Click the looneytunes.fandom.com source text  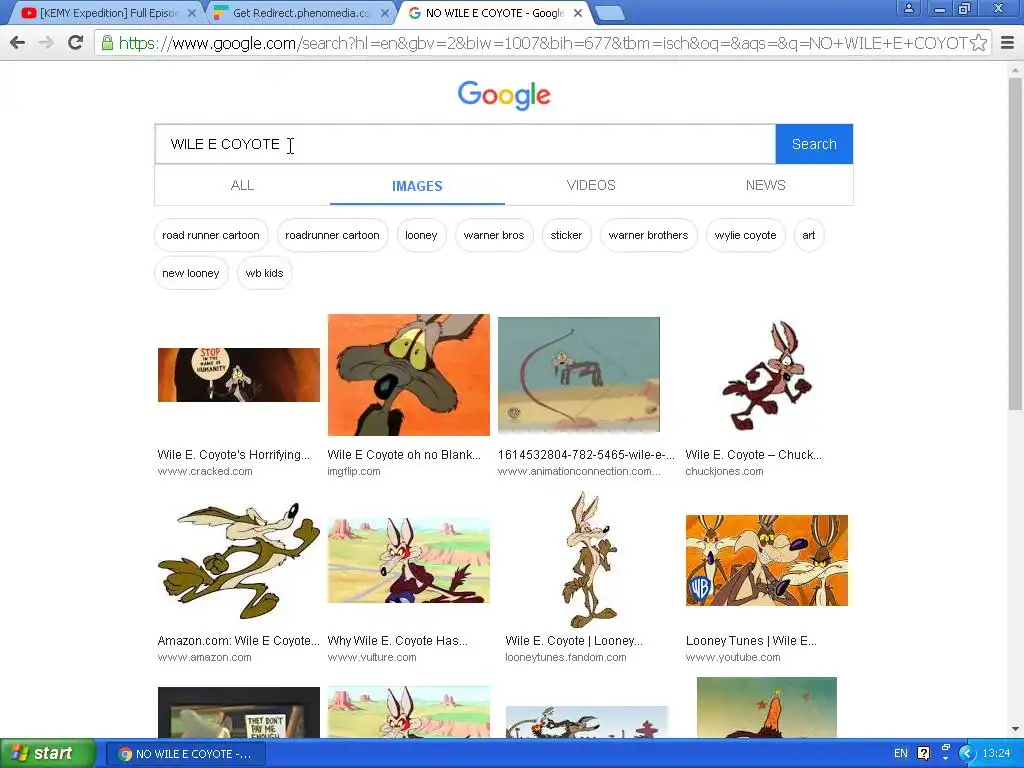tap(566, 658)
